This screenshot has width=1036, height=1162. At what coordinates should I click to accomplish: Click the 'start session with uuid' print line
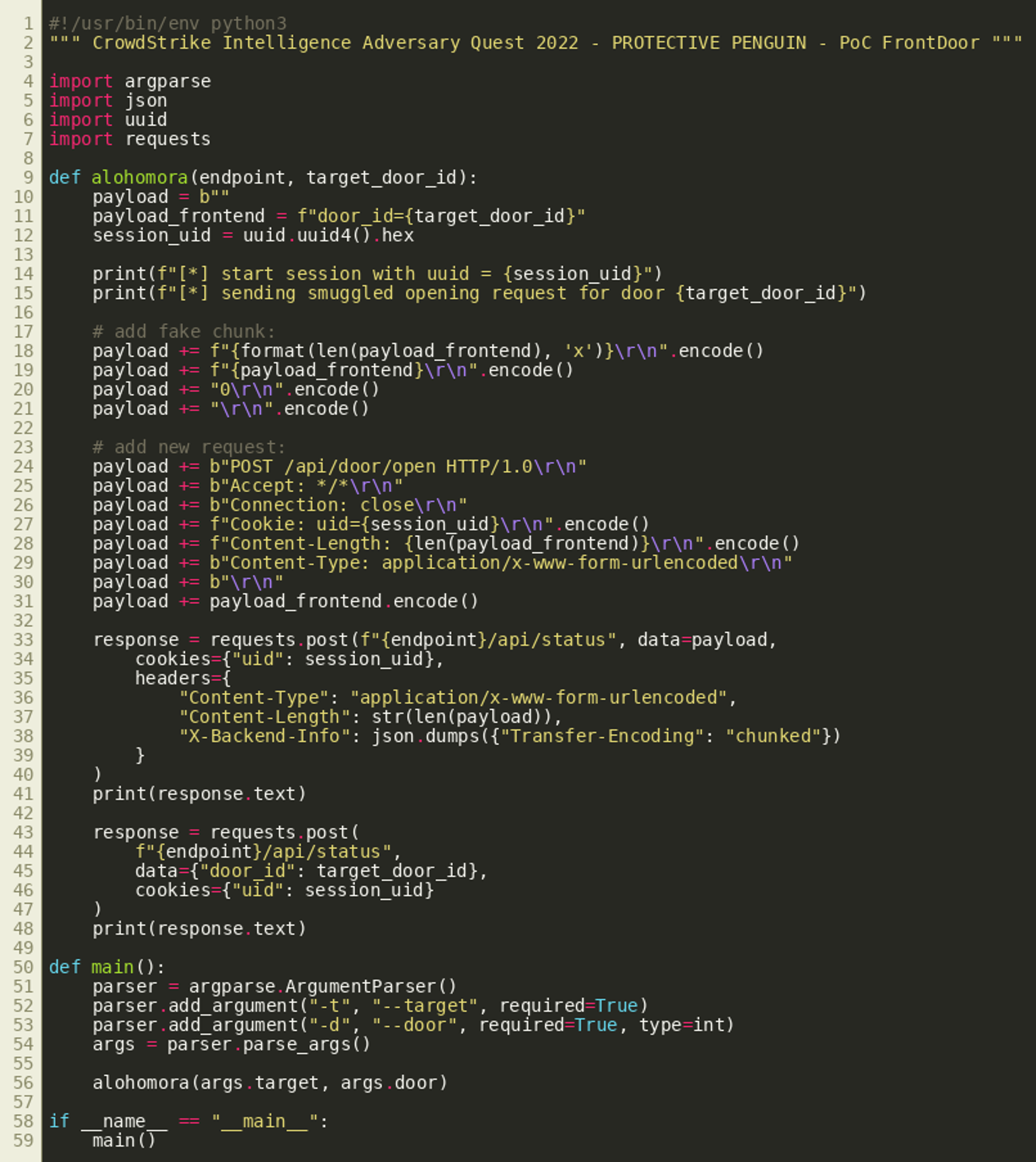click(377, 274)
